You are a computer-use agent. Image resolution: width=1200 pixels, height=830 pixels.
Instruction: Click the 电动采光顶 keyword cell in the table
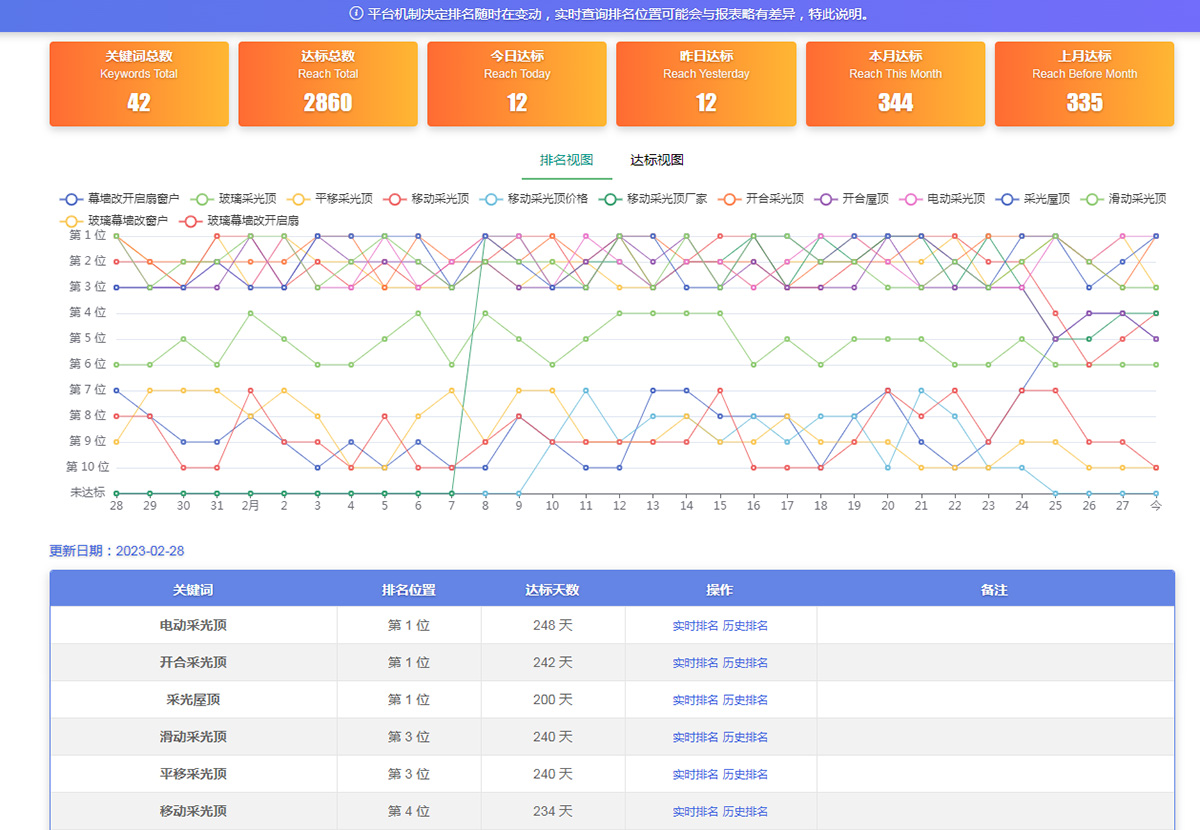(193, 626)
